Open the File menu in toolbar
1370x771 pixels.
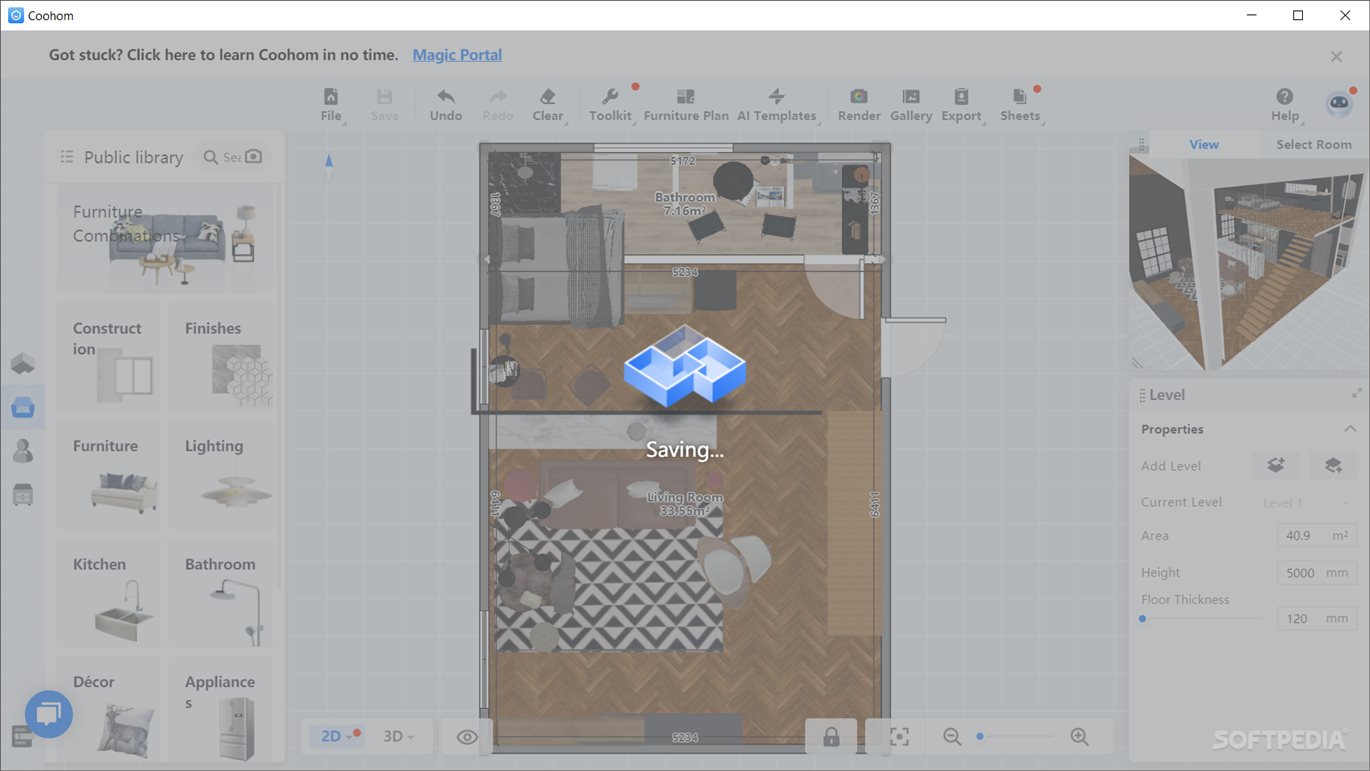point(331,104)
